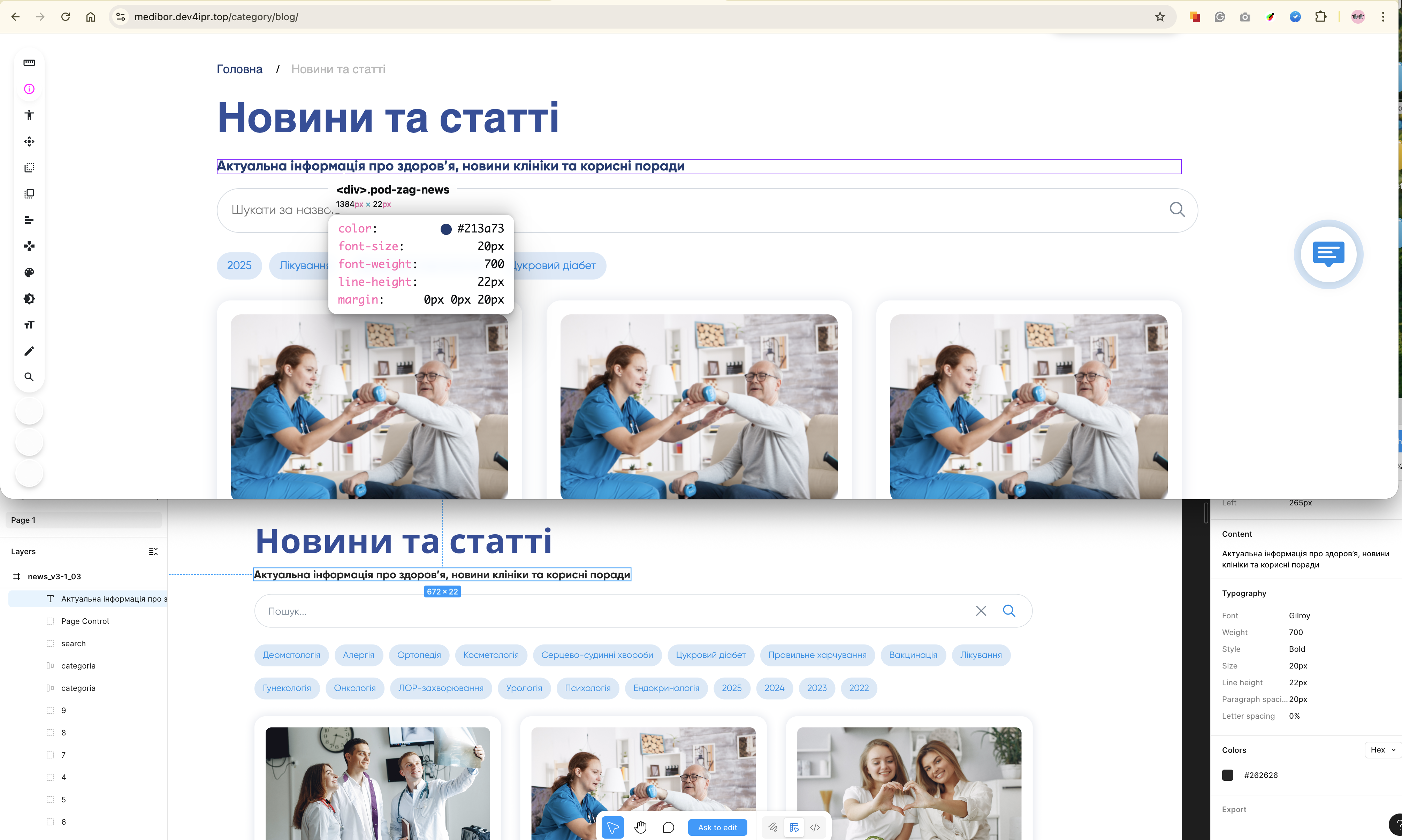Open the Hex color format dropdown
1402x840 pixels.
[x=1382, y=750]
